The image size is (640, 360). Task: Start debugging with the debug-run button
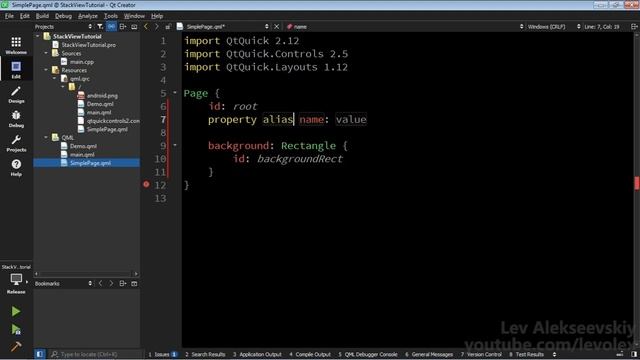tap(16, 329)
